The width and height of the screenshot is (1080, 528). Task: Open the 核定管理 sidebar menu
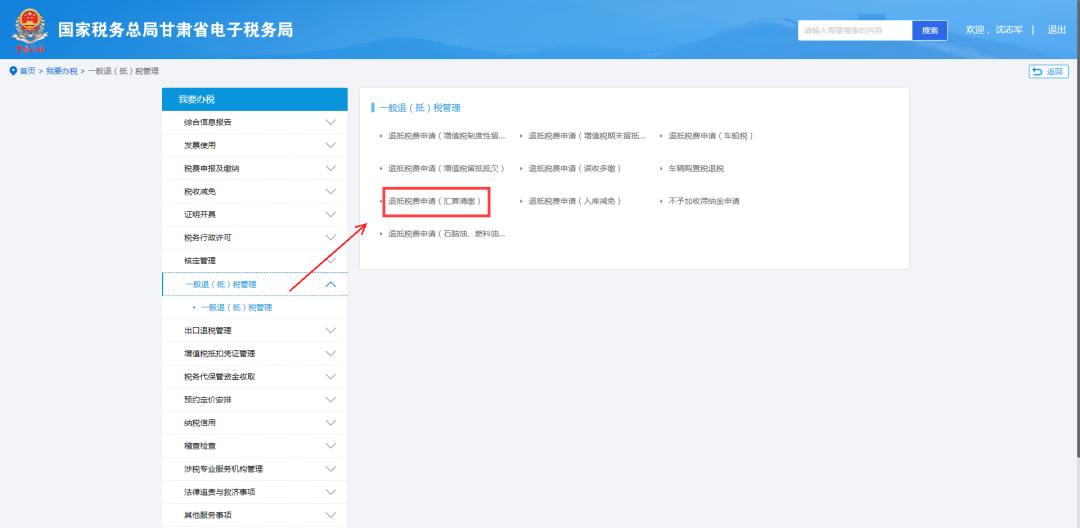click(x=255, y=261)
